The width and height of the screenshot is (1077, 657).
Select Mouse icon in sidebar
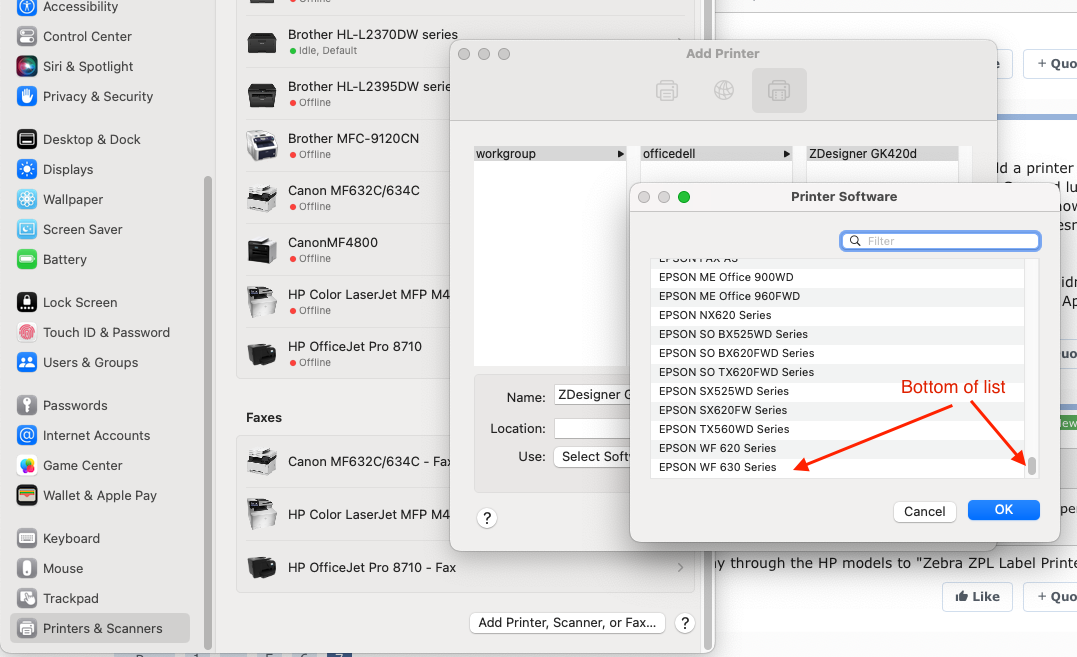tap(27, 568)
